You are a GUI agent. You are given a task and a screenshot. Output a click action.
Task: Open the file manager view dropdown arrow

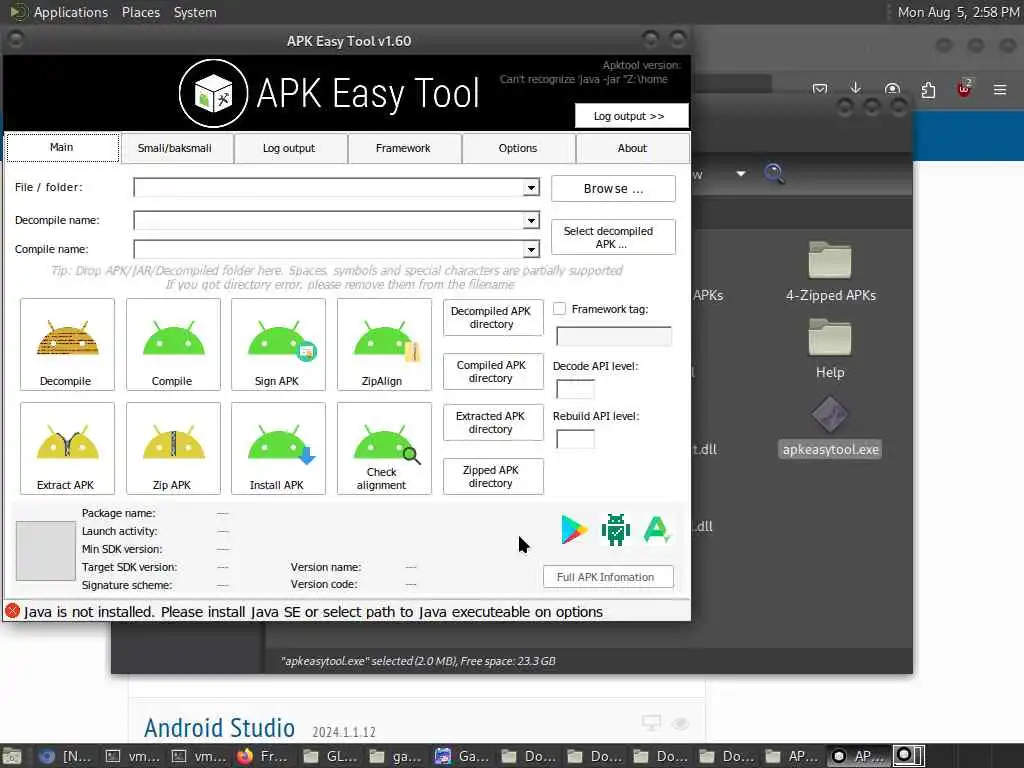(x=741, y=174)
